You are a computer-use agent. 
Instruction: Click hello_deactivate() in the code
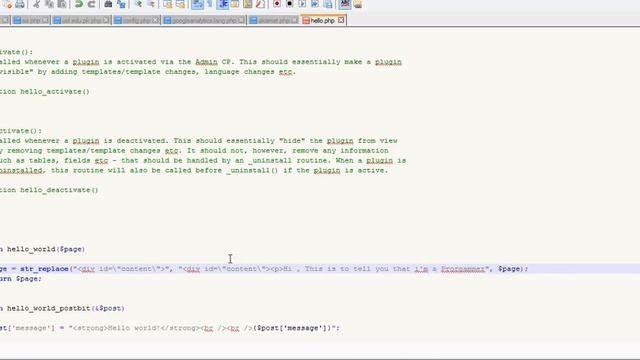(x=59, y=190)
